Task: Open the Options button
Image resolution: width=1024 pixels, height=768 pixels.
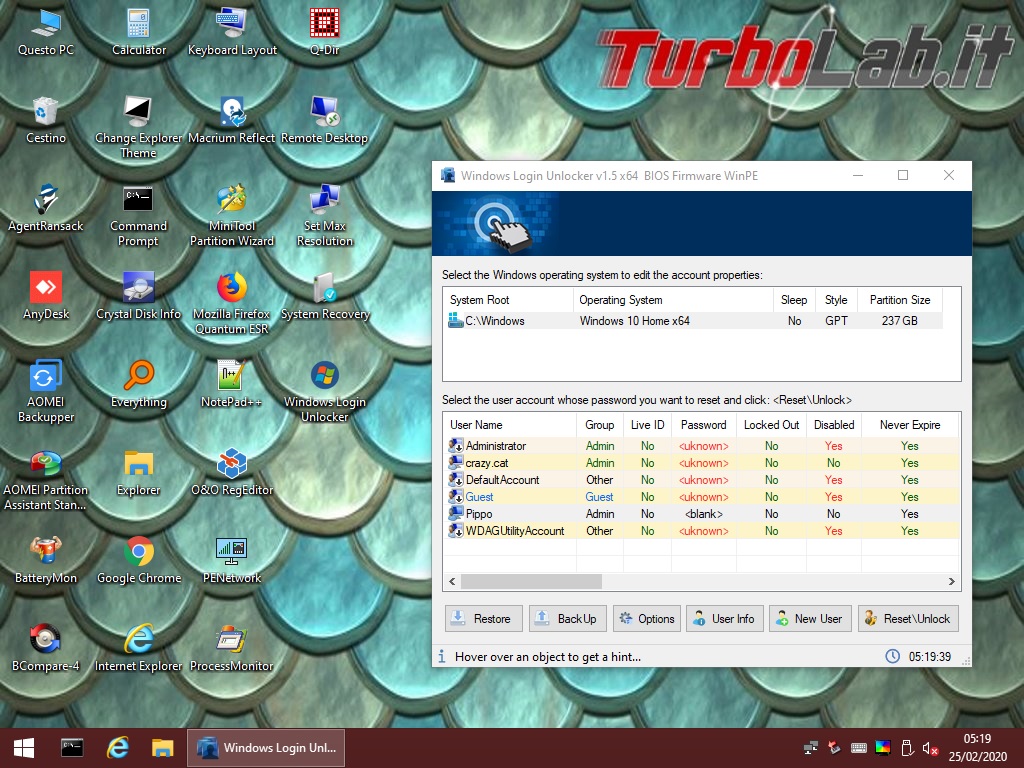Action: click(647, 618)
